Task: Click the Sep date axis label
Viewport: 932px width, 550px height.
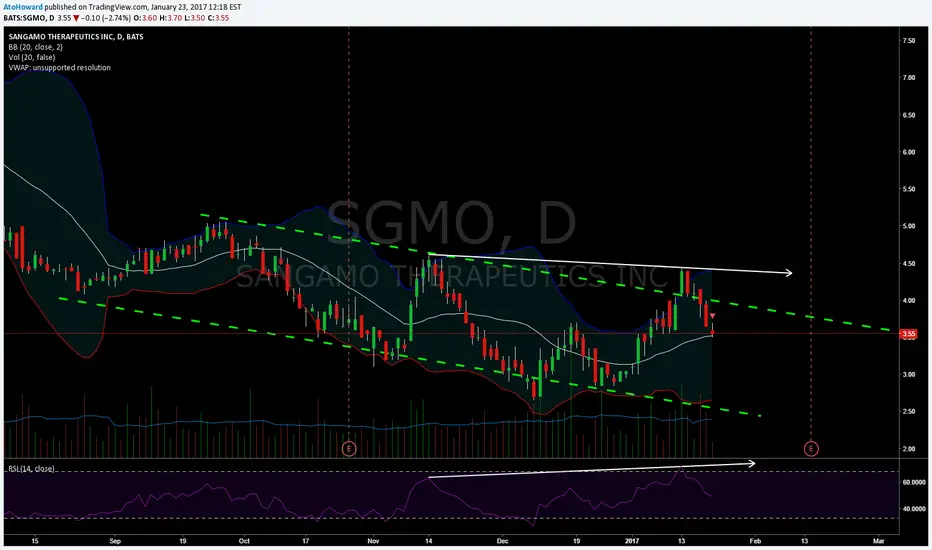Action: click(x=115, y=541)
